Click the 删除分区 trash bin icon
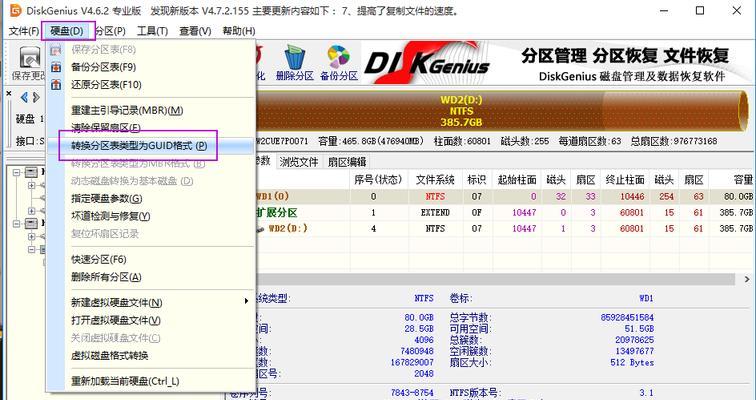The image size is (756, 400). [295, 57]
